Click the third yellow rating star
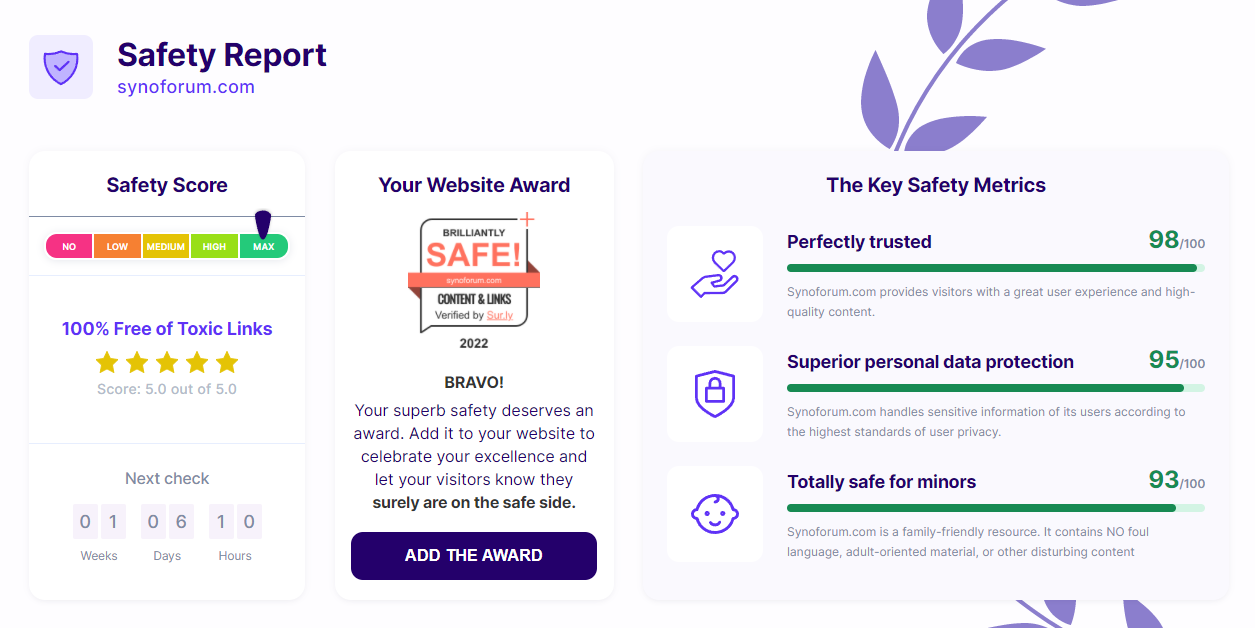 pos(167,362)
